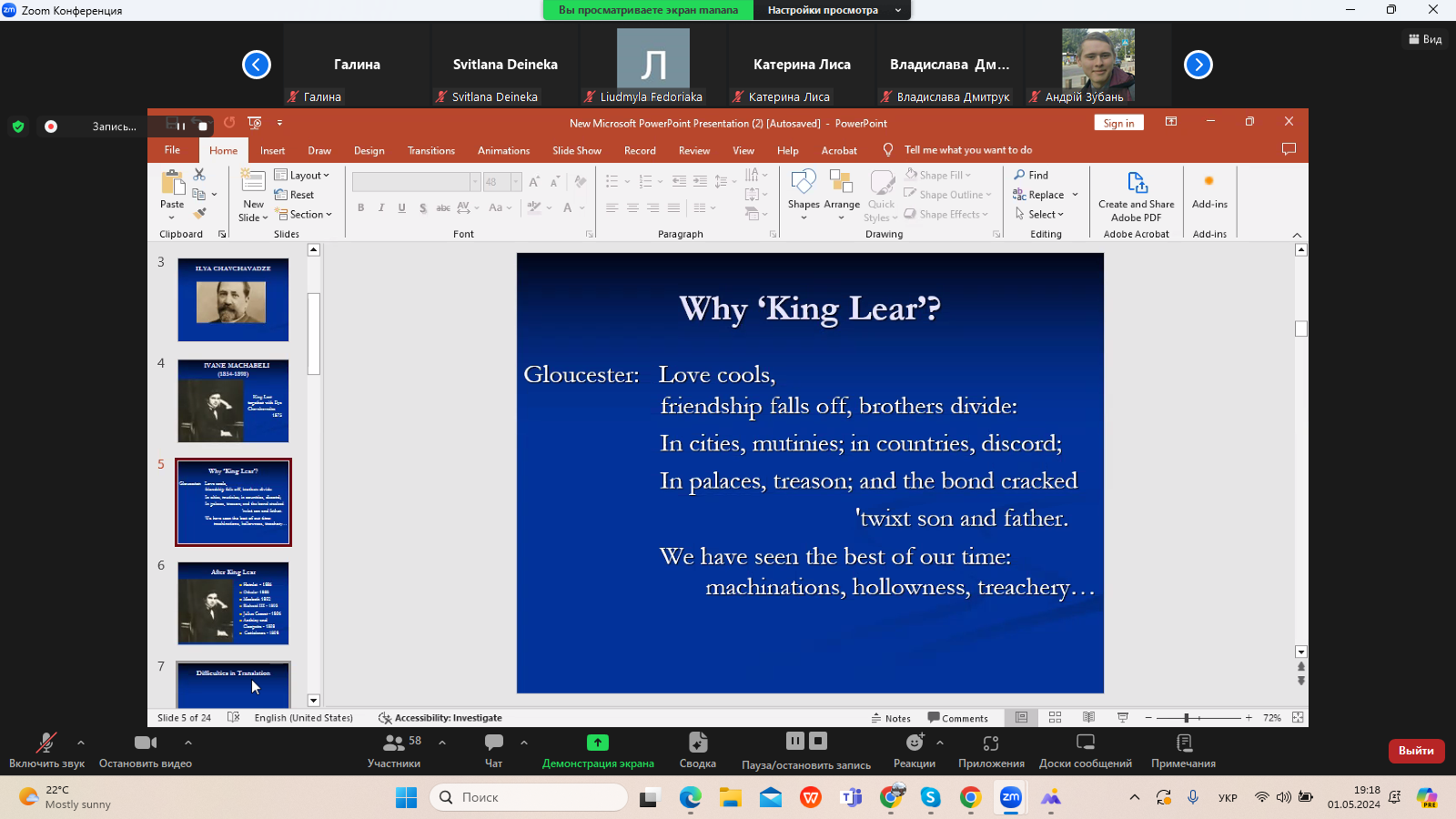The height and width of the screenshot is (819, 1456).
Task: Expand the participants options arrow
Action: 442,743
